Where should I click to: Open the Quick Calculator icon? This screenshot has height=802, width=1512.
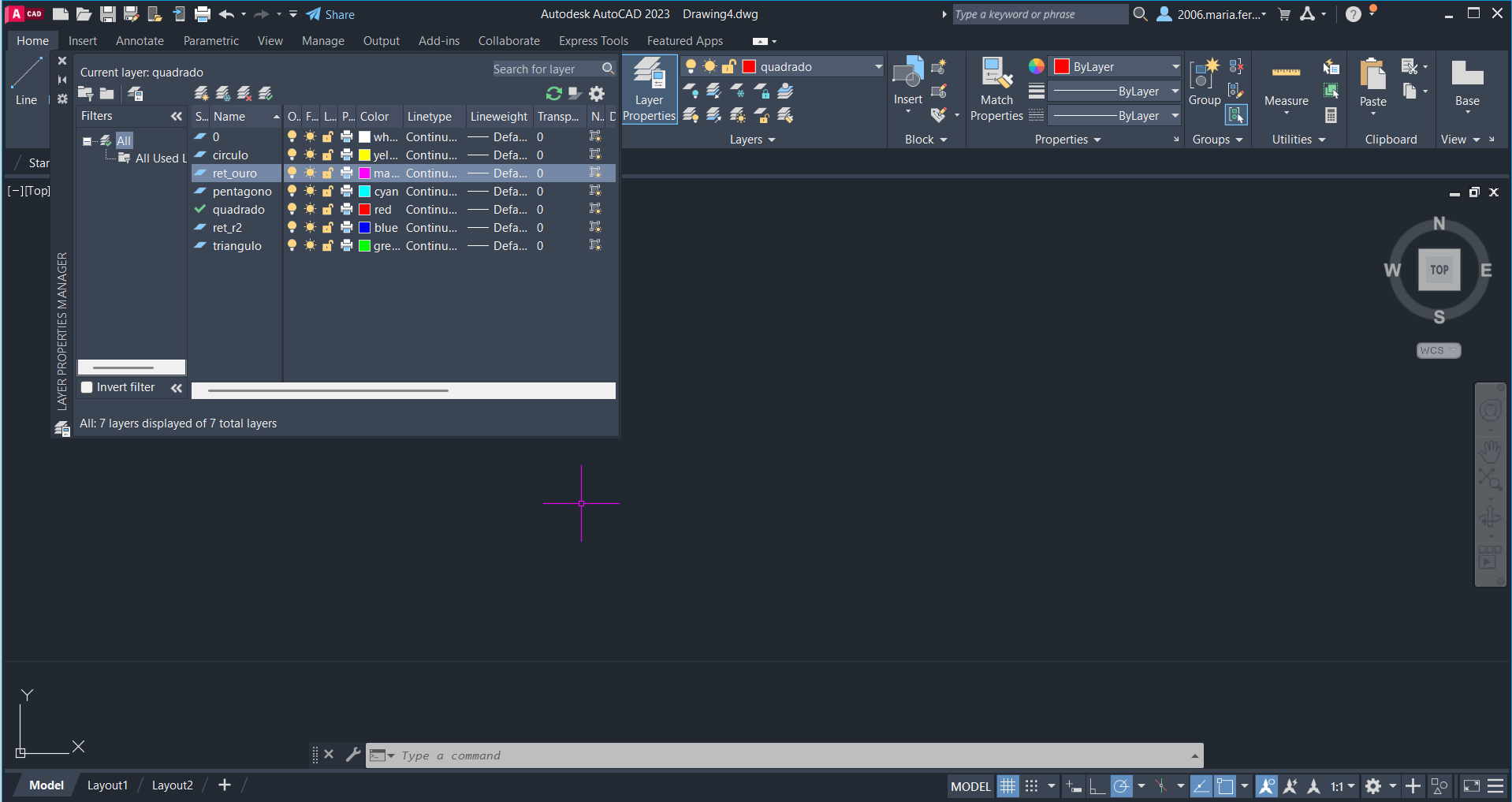pyautogui.click(x=1331, y=115)
